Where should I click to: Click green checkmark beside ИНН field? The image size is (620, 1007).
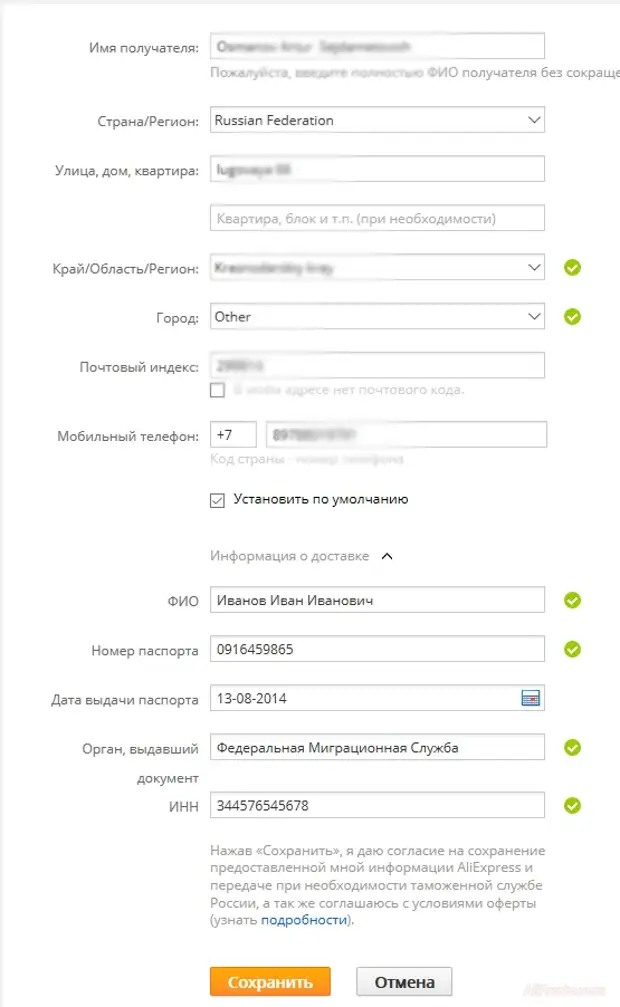(572, 805)
